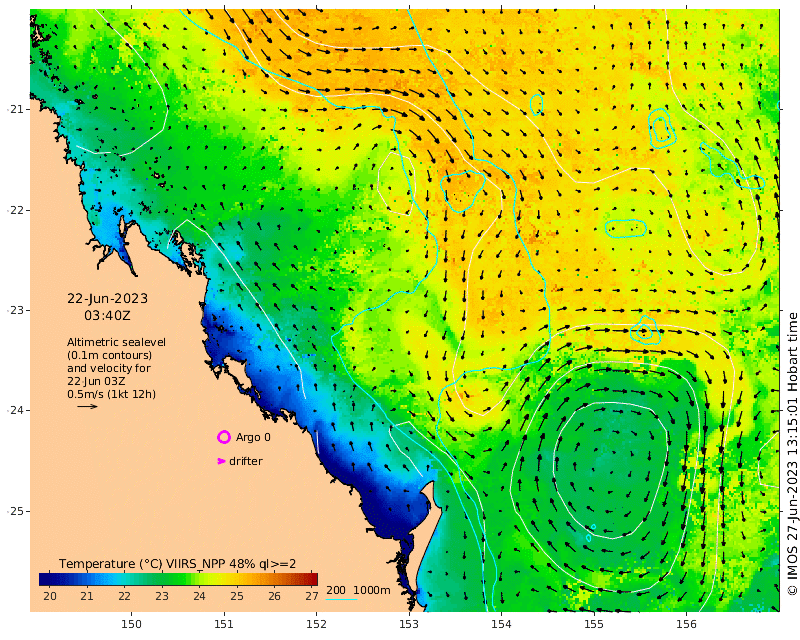This screenshot has width=800, height=640.
Task: Click longitude axis label 150
Action: (132, 624)
